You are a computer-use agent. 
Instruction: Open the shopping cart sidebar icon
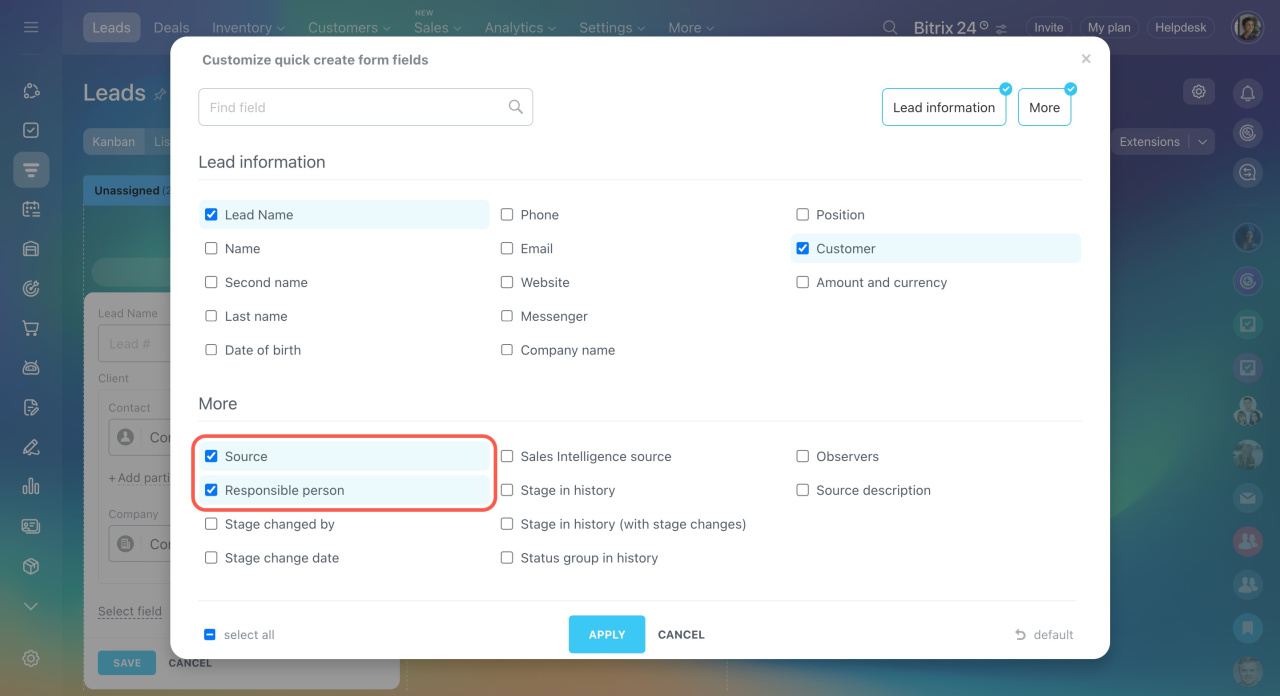coord(31,328)
